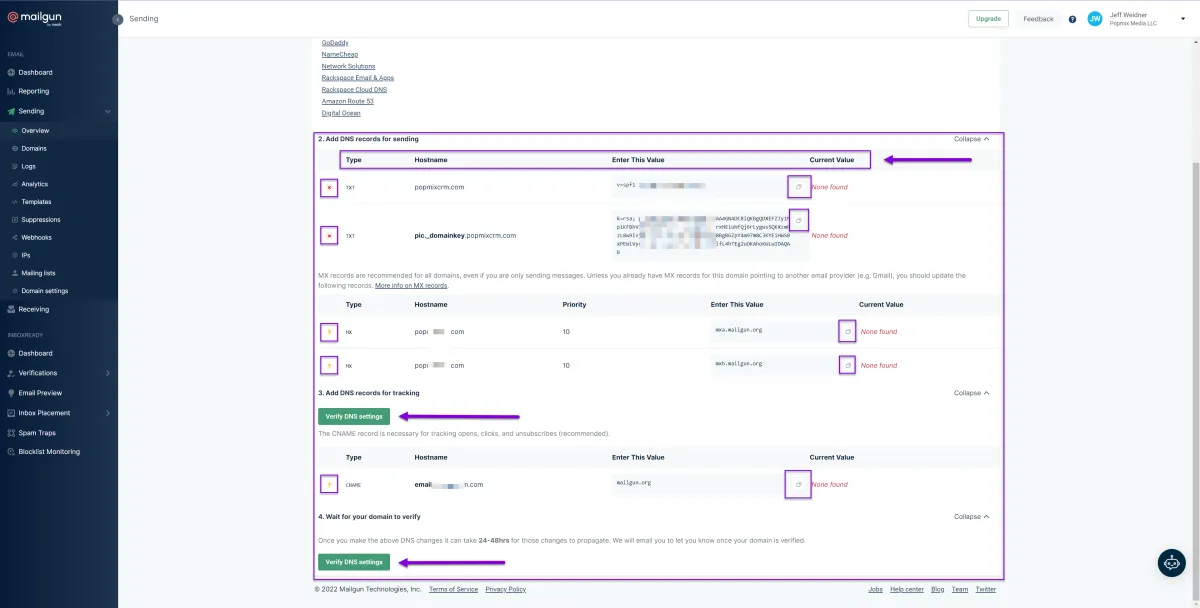
Task: Open the Rackspace Email & Apps link
Action: tap(358, 78)
